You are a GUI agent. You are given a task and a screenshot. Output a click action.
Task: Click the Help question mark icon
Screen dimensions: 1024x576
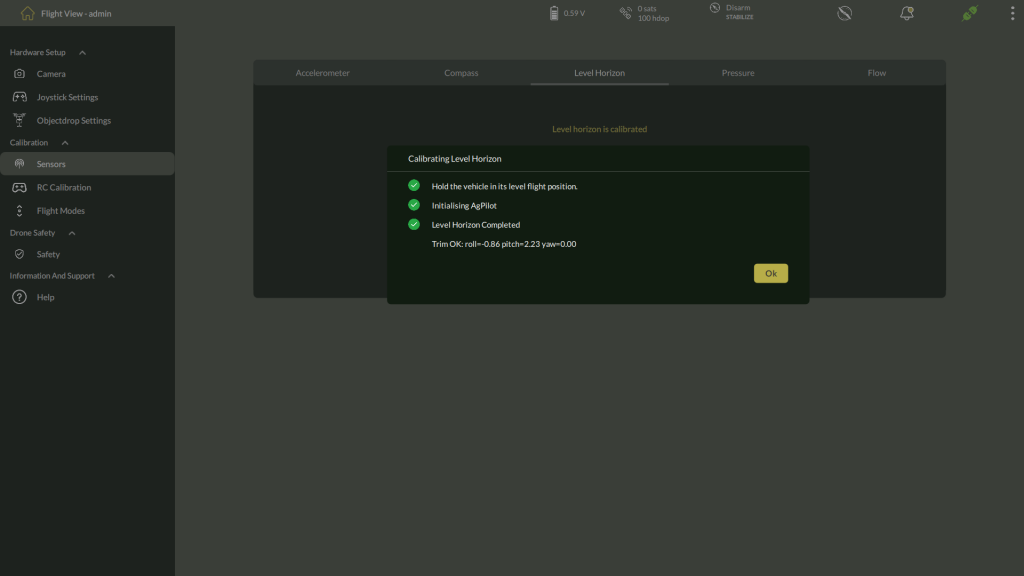20,297
